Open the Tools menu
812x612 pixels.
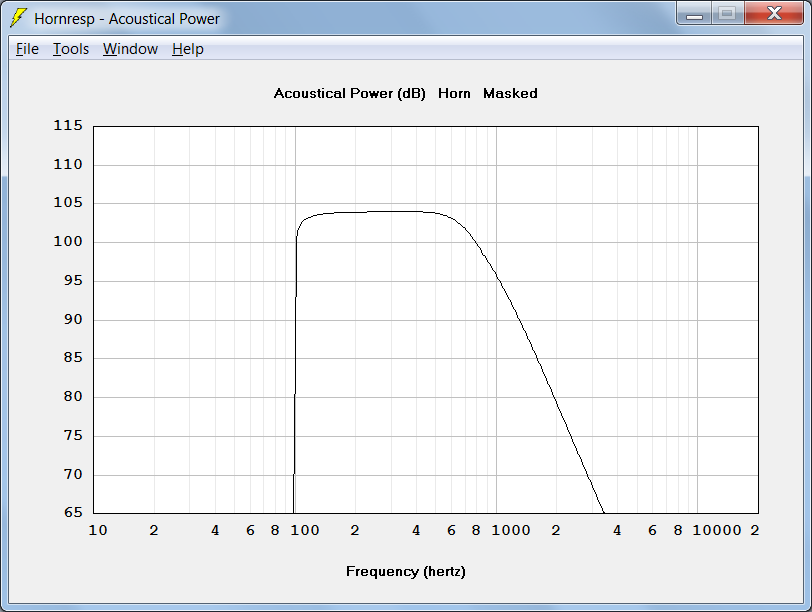(x=71, y=49)
